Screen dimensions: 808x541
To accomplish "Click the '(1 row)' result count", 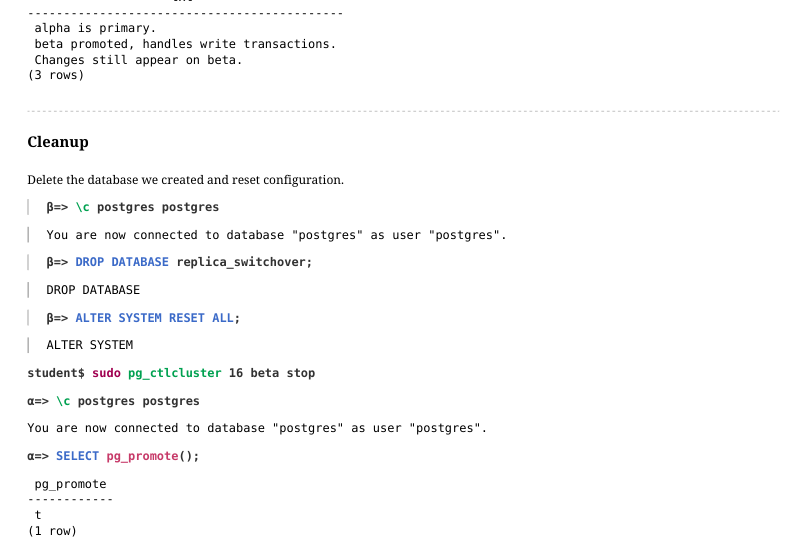I will [52, 531].
